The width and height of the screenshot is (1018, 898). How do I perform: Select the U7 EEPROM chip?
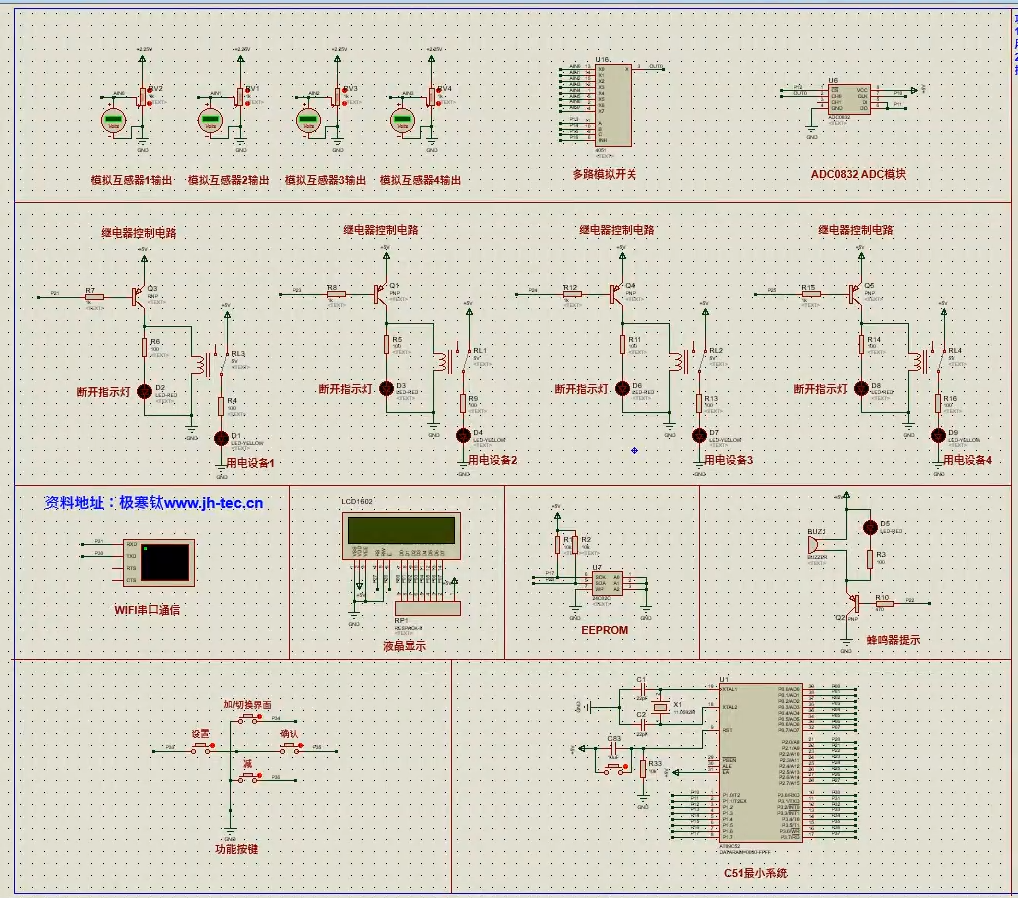tap(607, 582)
